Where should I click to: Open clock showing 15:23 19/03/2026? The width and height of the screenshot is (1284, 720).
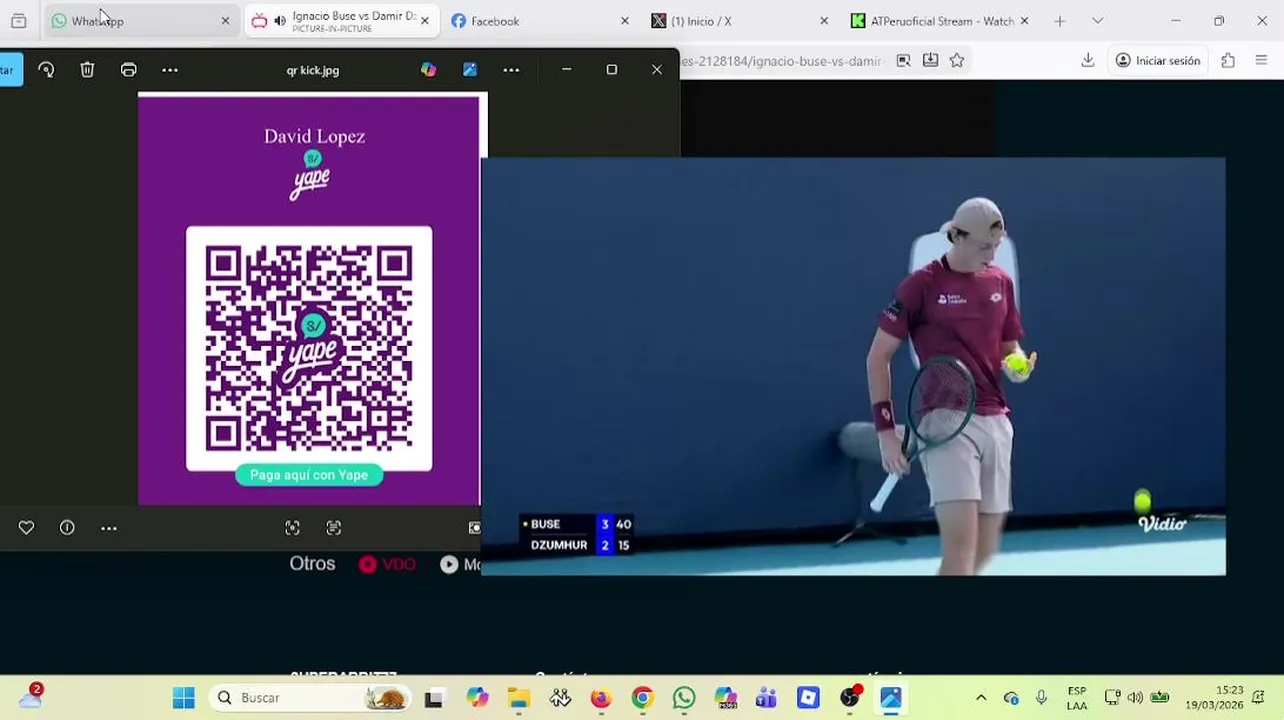pos(1214,698)
